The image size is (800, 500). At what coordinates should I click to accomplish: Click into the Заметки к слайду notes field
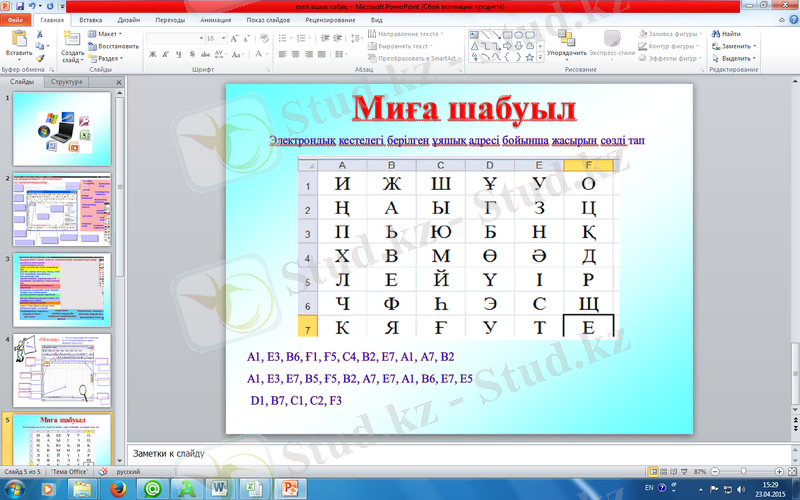[x=458, y=453]
